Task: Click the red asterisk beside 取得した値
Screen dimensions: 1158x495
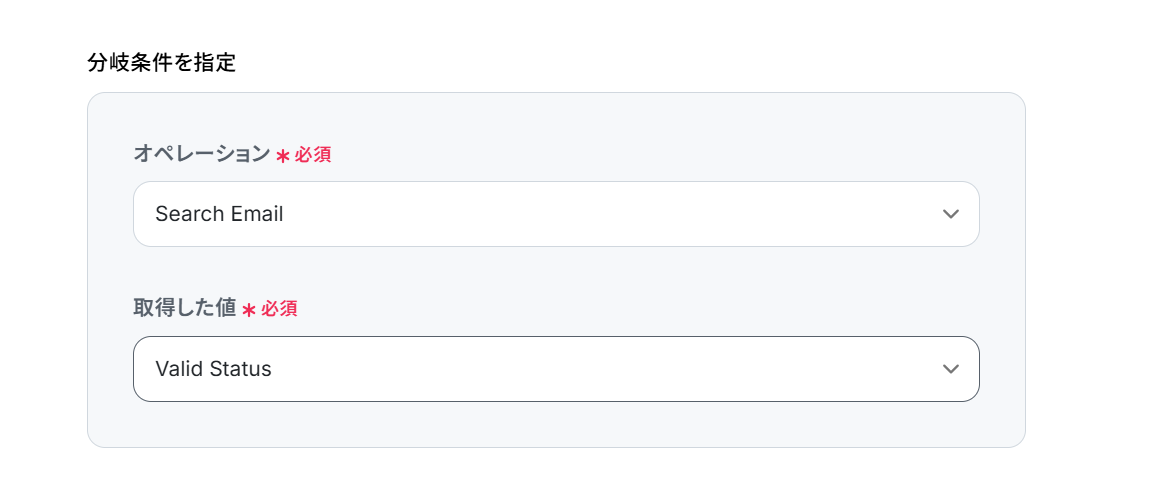Action: point(249,310)
